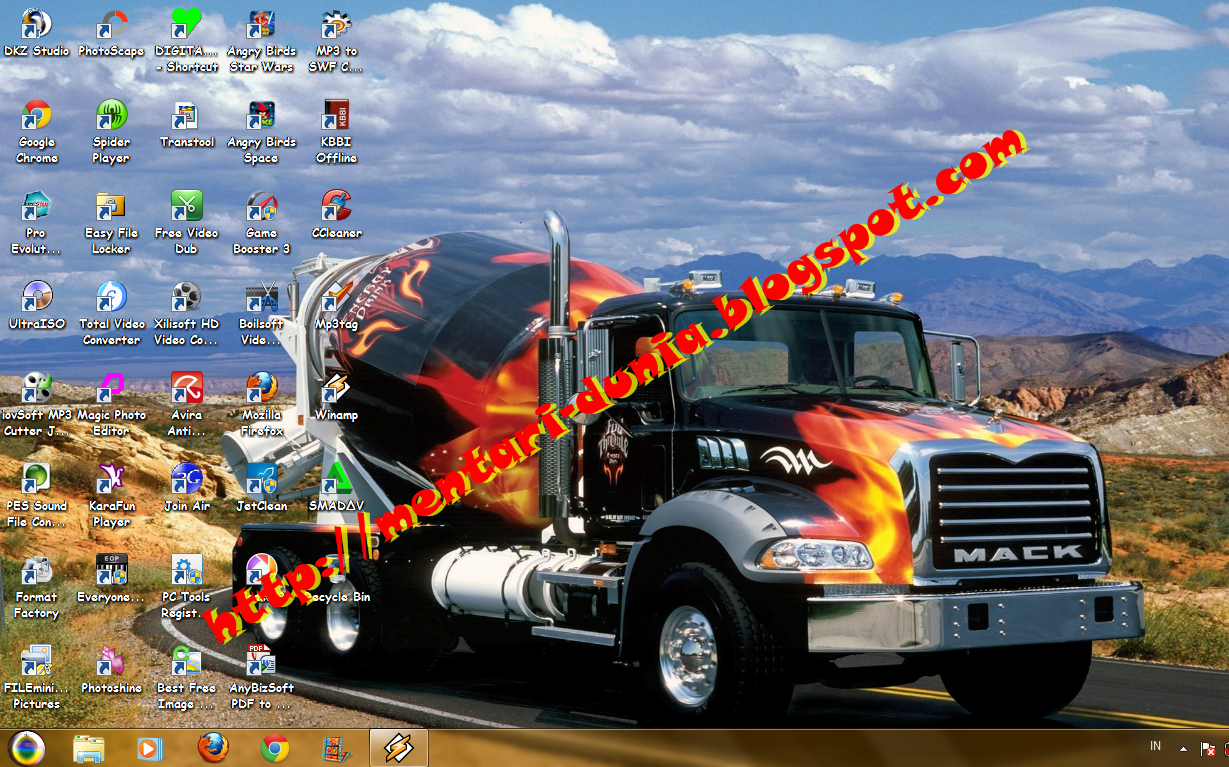1229x767 pixels.
Task: Select the Pro Evolut... game shortcut
Action: 37,222
